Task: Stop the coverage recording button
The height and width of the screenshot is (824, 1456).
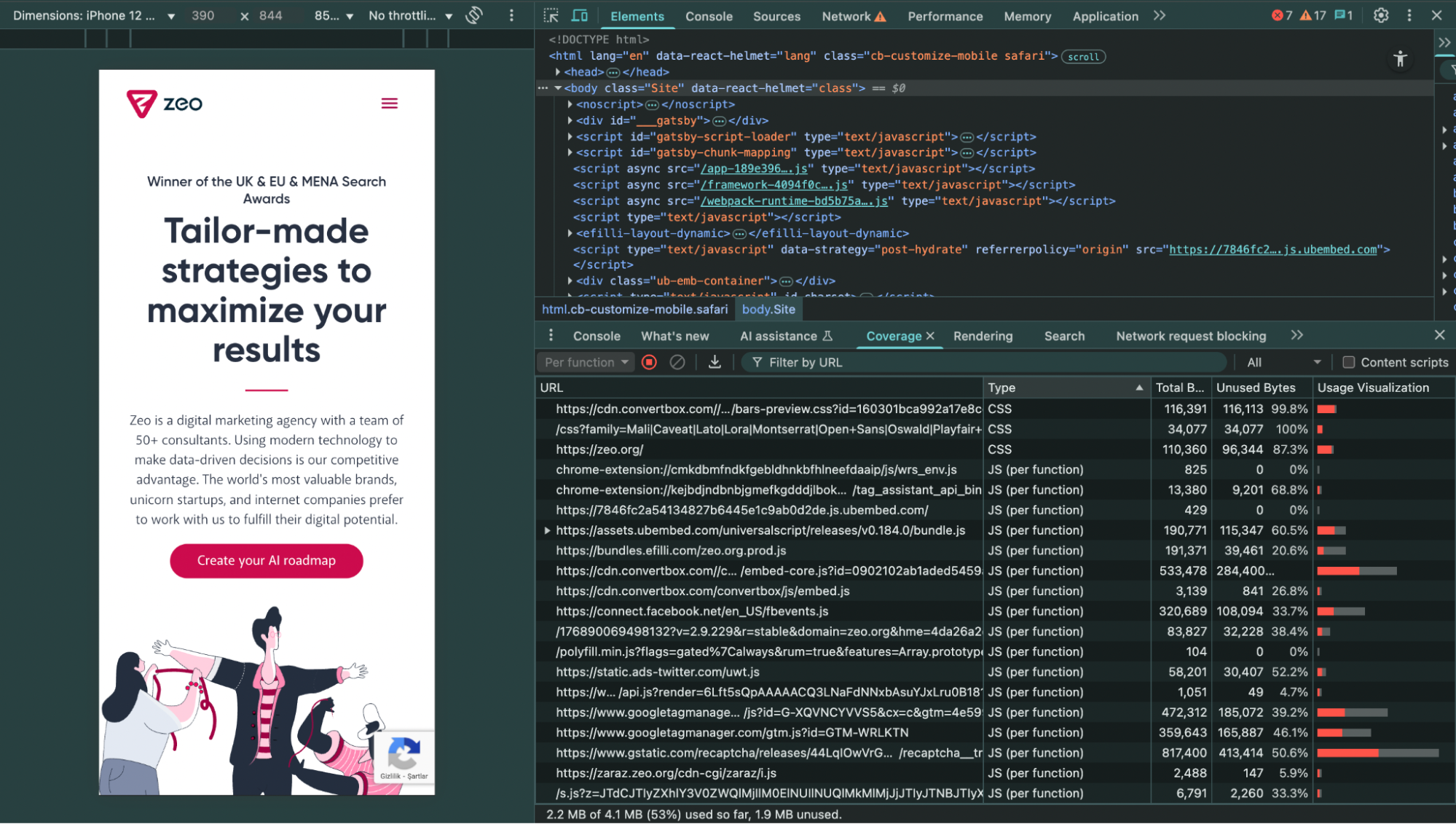Action: [649, 362]
